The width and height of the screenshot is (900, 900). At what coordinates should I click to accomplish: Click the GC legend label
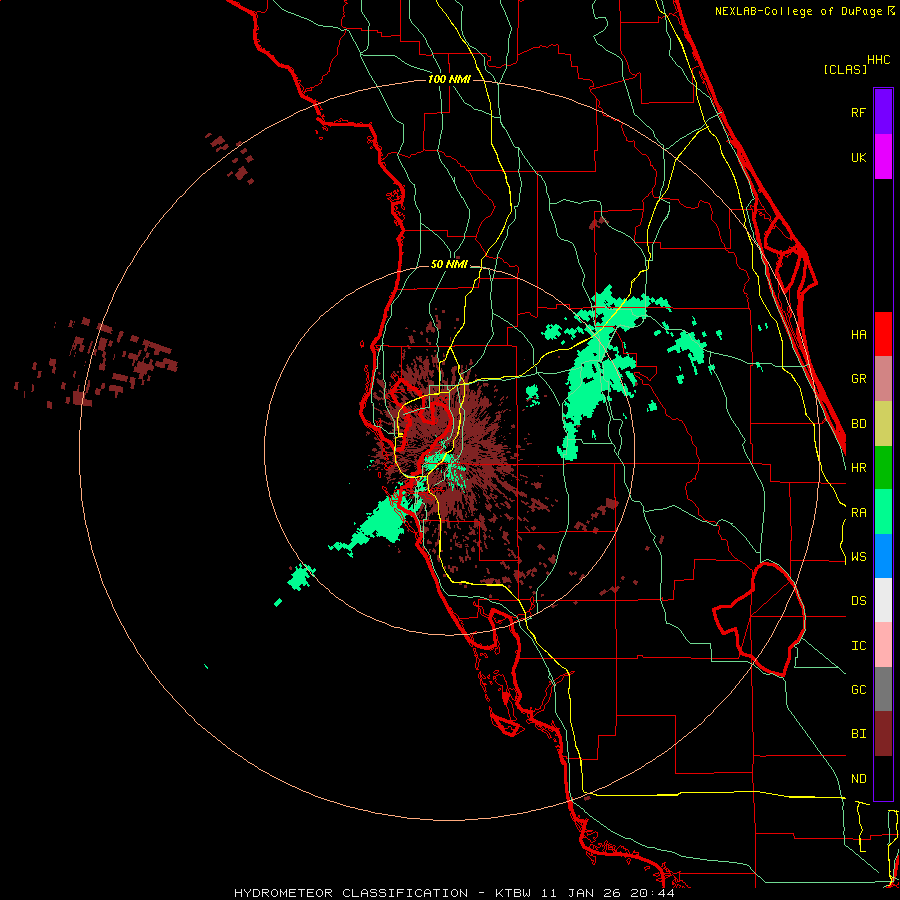(858, 690)
